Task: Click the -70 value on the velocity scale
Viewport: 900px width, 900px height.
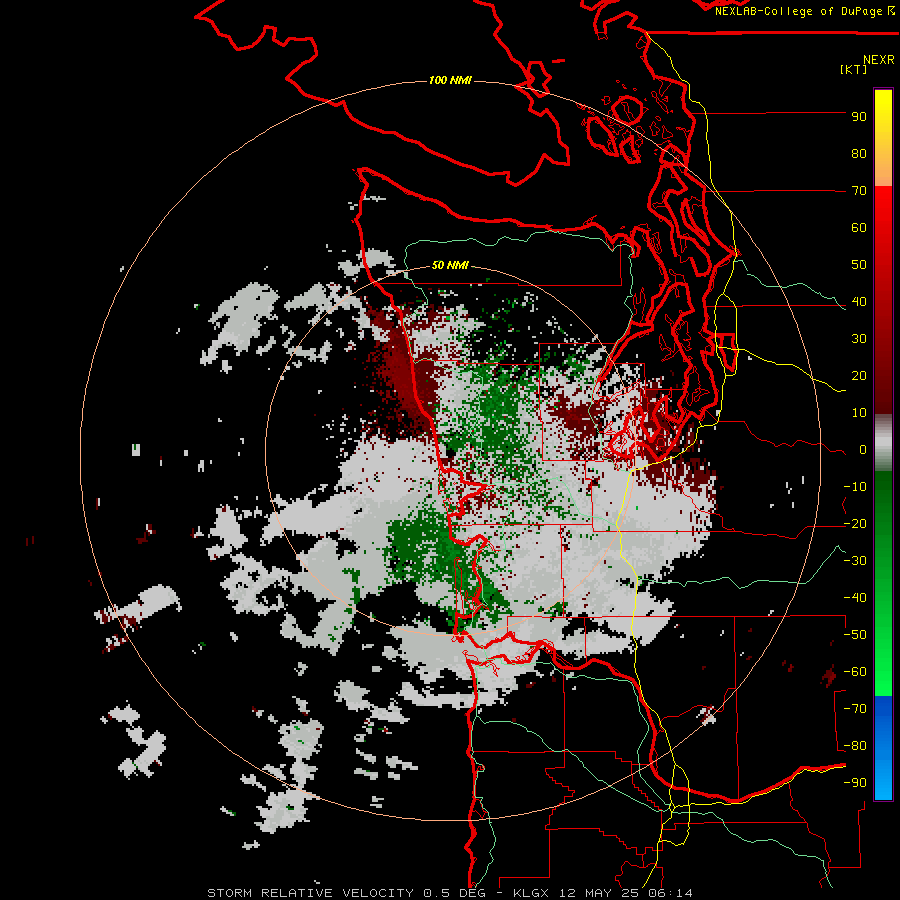Action: pos(855,709)
